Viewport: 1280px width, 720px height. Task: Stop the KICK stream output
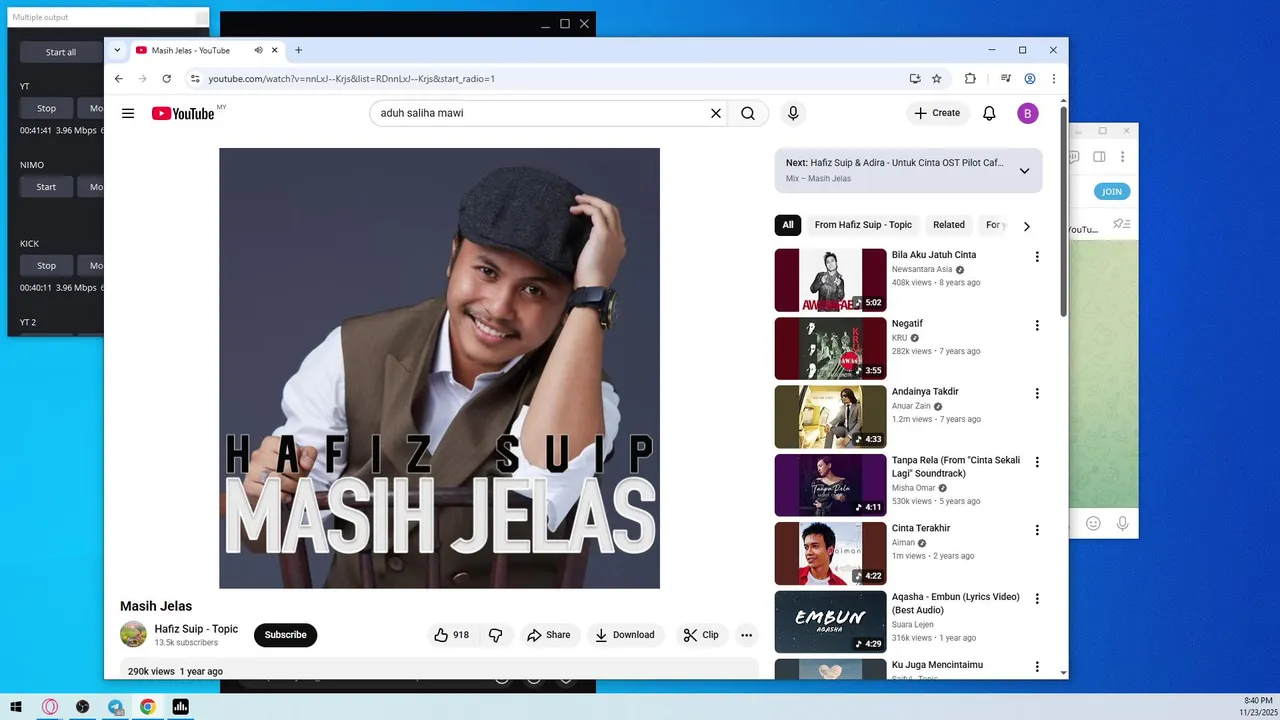(46, 266)
